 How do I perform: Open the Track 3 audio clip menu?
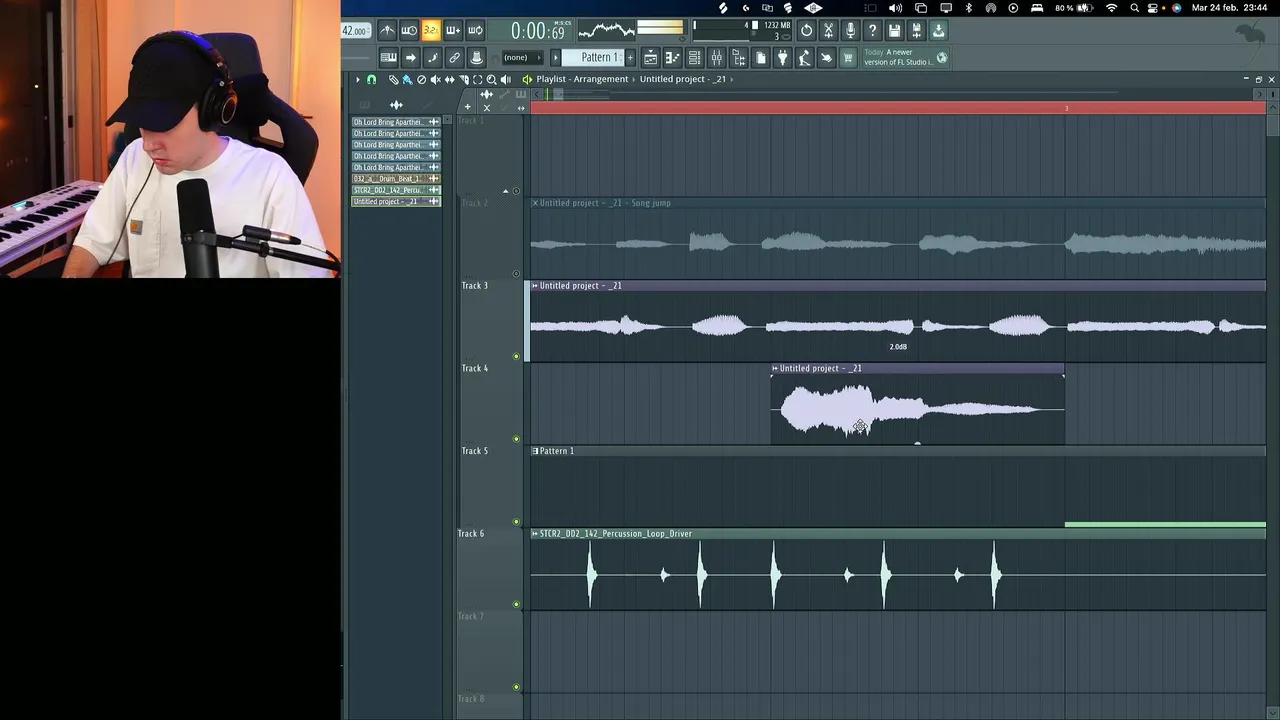click(x=535, y=286)
